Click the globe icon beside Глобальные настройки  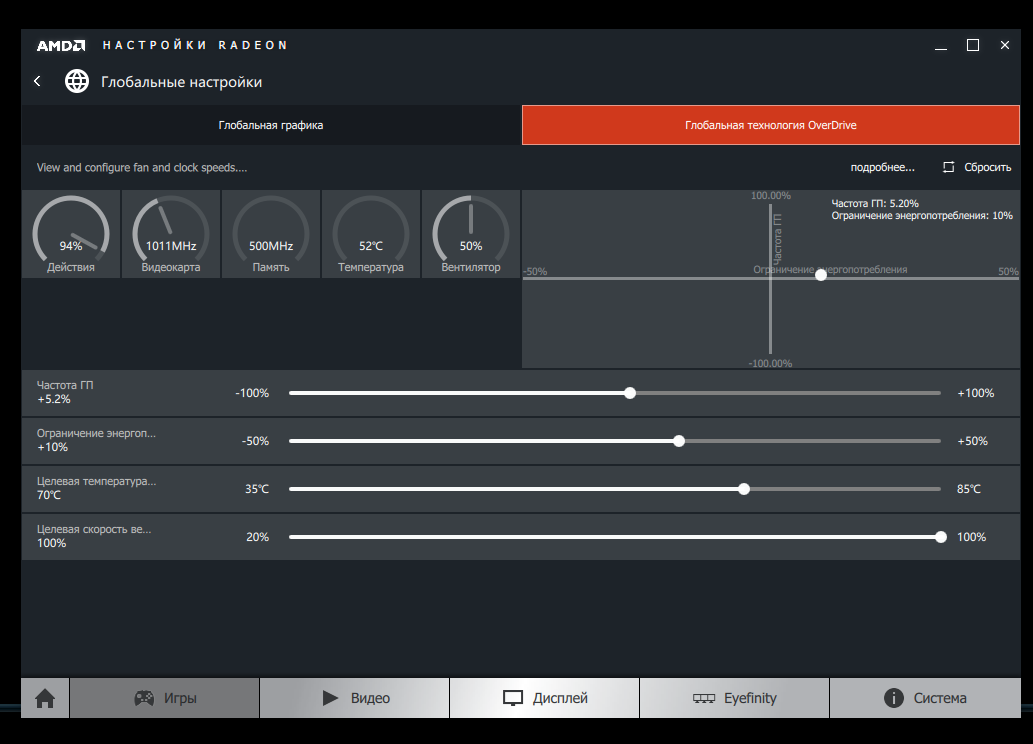click(76, 82)
